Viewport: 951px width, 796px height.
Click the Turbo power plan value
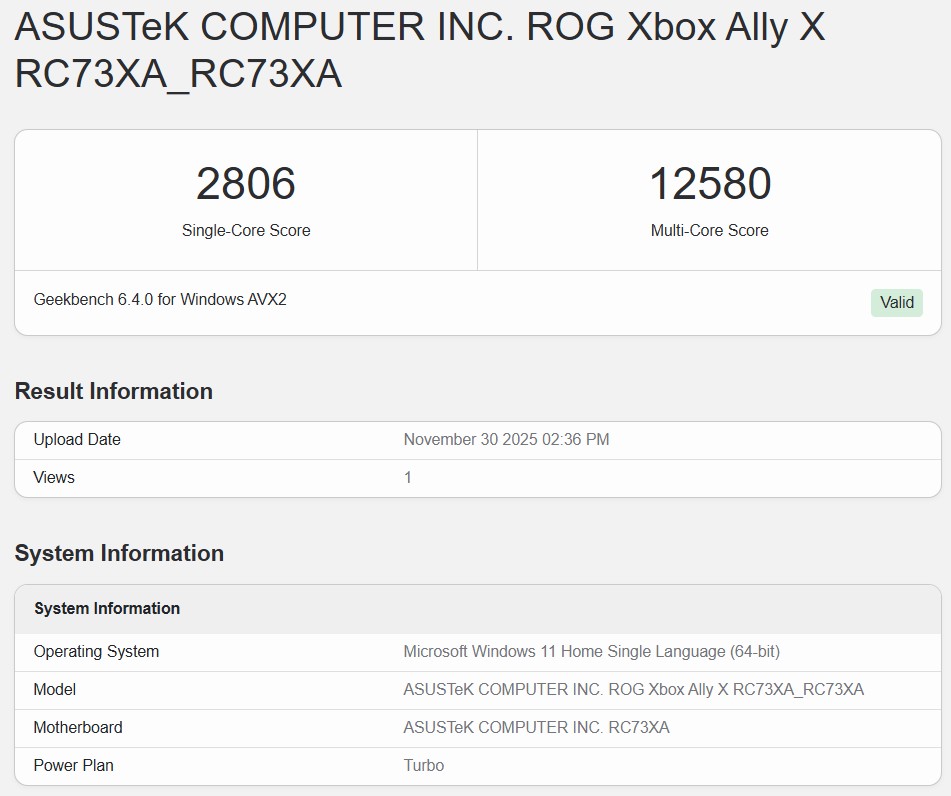(423, 765)
